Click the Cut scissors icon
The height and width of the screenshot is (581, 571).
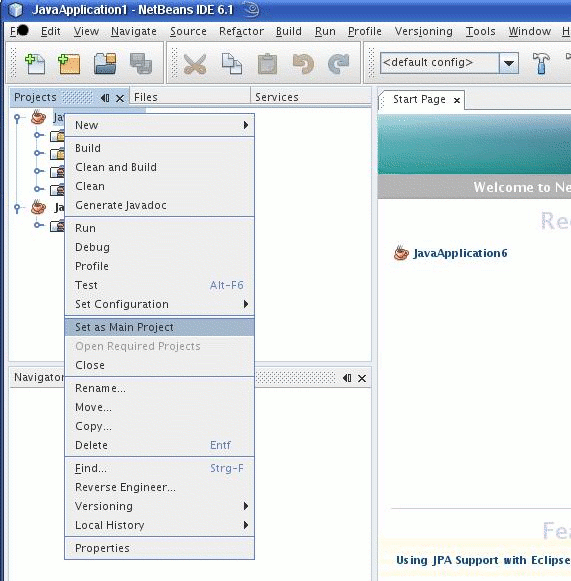[195, 64]
